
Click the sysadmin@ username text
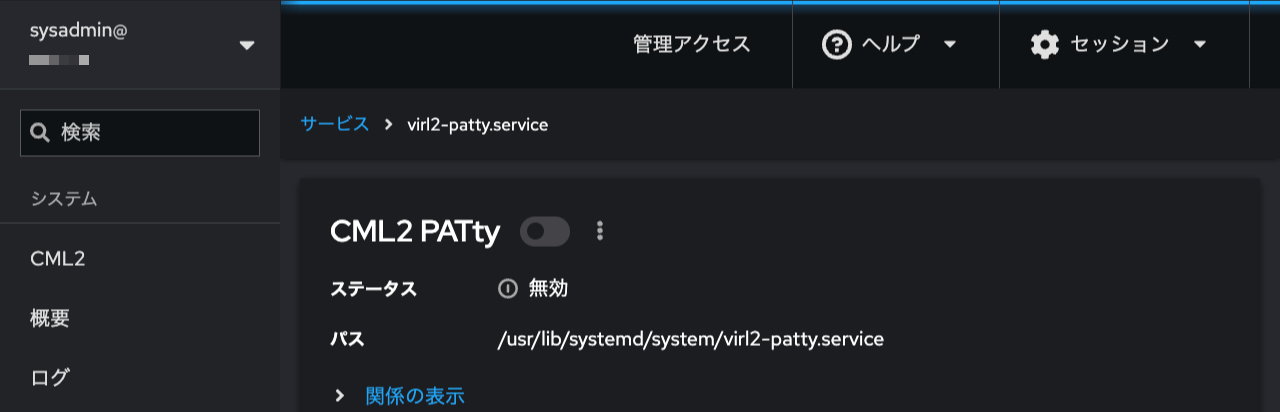click(x=78, y=31)
